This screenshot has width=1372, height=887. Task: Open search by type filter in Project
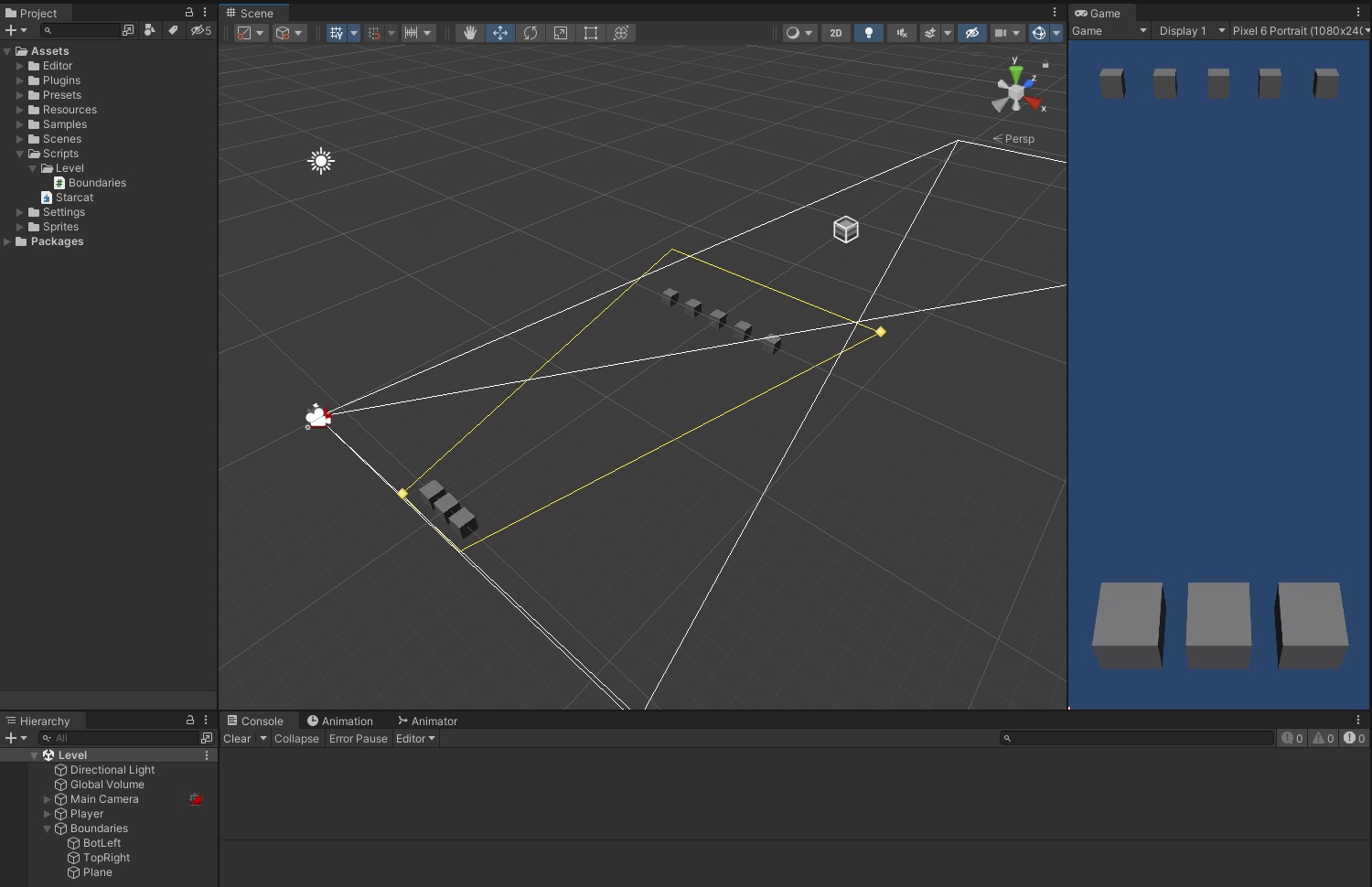pos(150,30)
